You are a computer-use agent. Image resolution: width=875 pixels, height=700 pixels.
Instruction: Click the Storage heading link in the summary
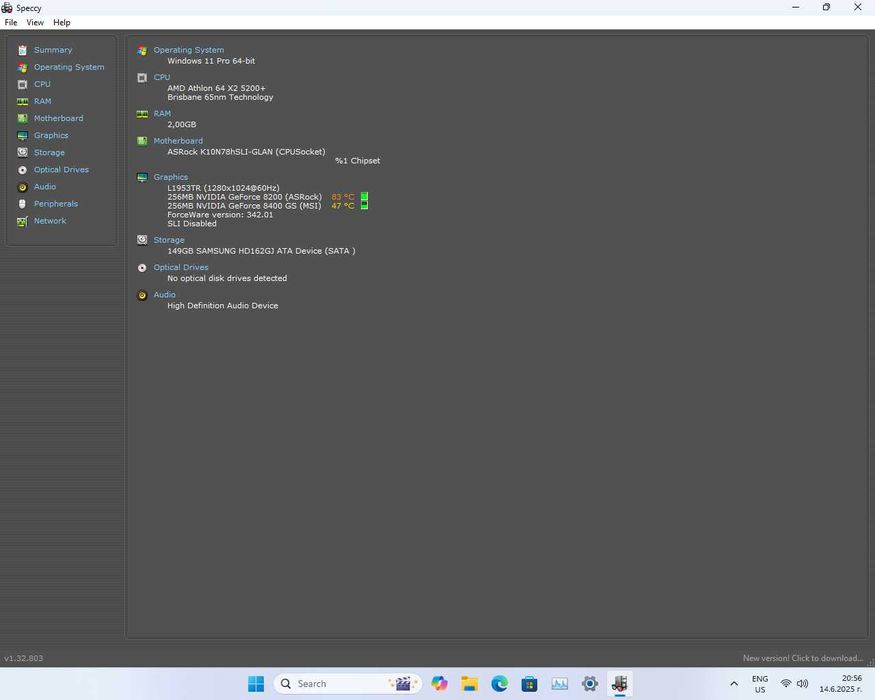tap(169, 240)
